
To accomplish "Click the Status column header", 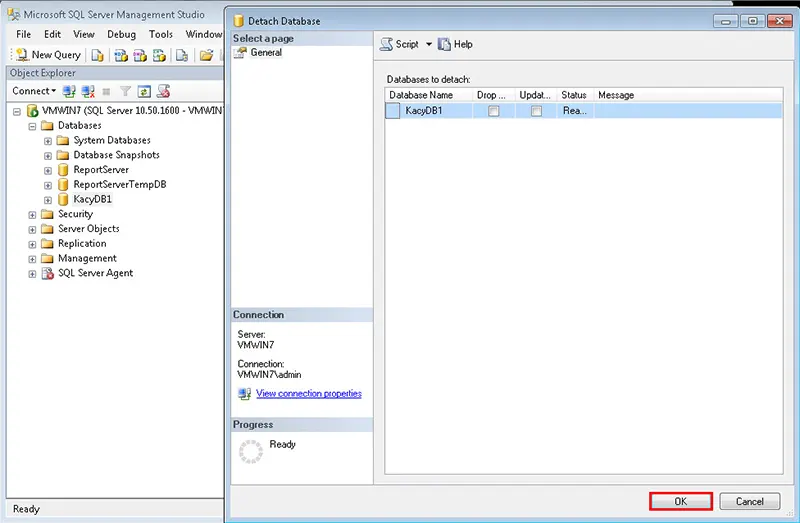I will point(574,95).
